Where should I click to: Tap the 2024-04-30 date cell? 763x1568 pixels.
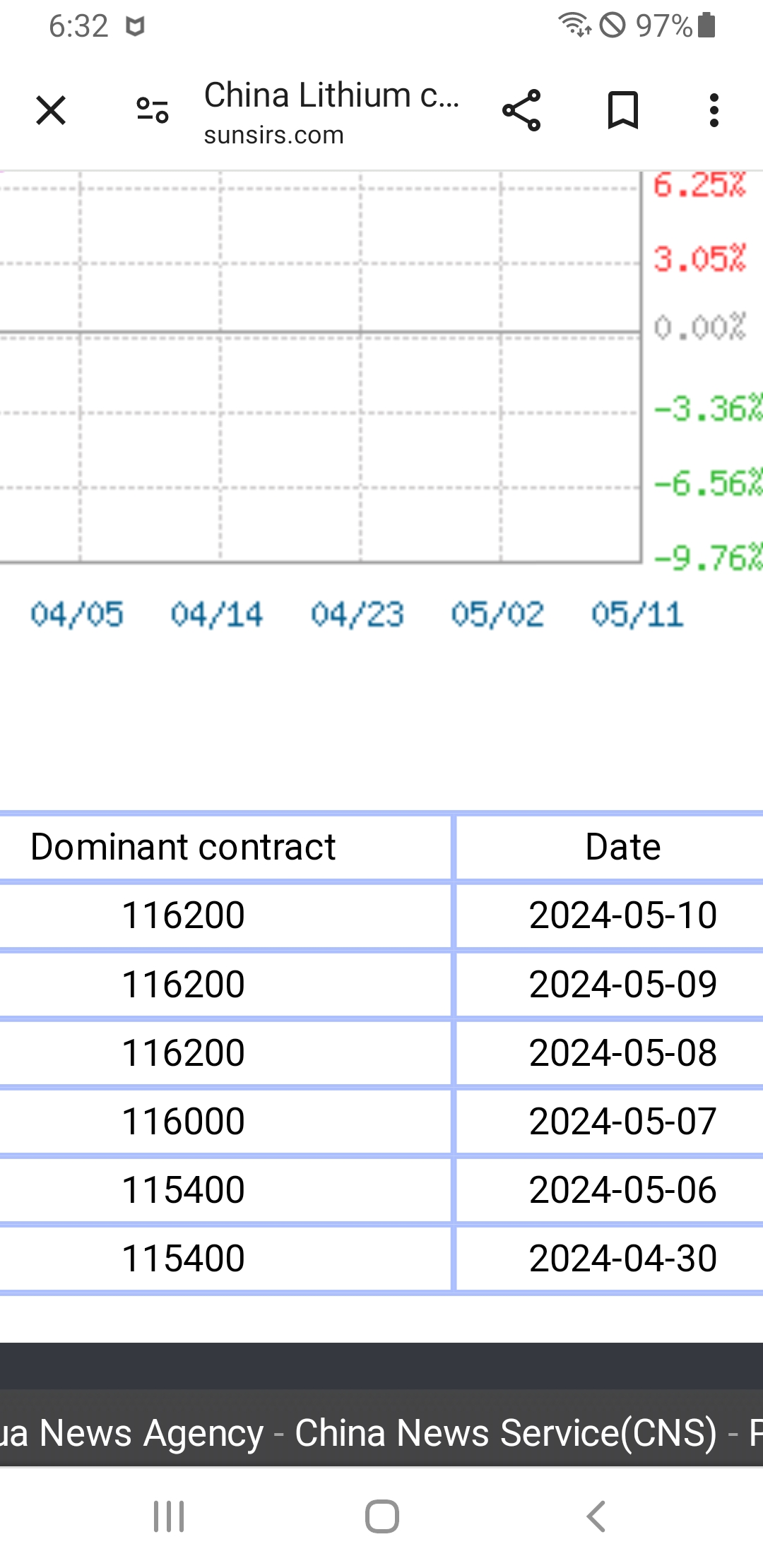coord(623,1259)
